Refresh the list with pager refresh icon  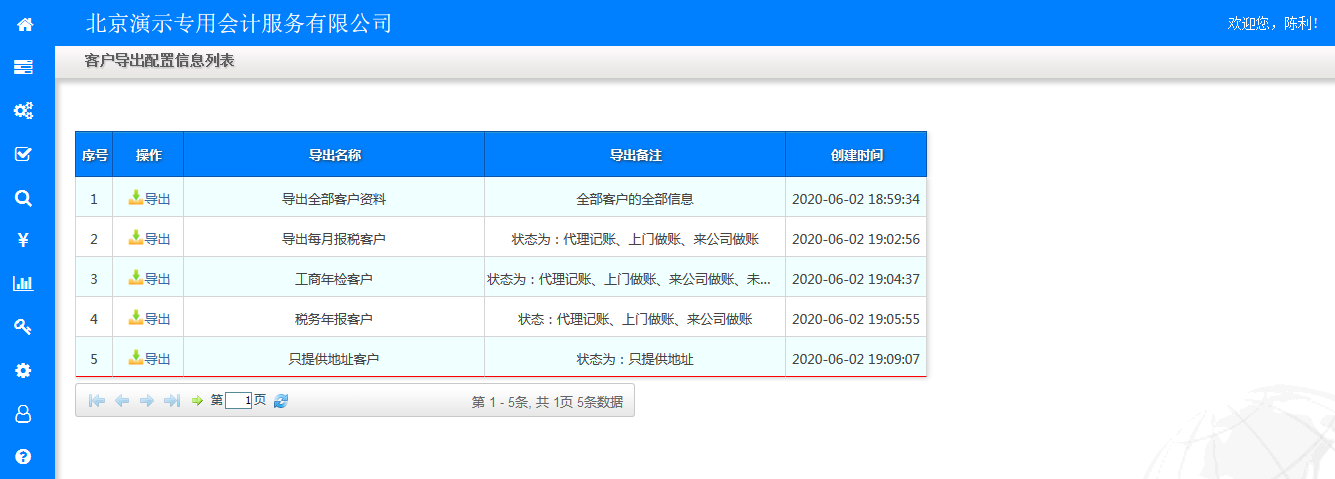click(281, 400)
